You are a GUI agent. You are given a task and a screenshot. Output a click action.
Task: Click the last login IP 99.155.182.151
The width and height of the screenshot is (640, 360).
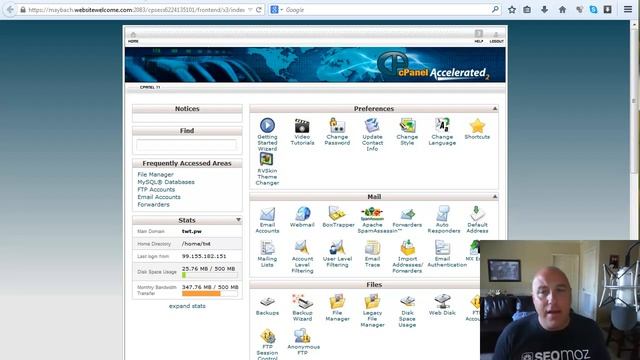click(x=204, y=256)
